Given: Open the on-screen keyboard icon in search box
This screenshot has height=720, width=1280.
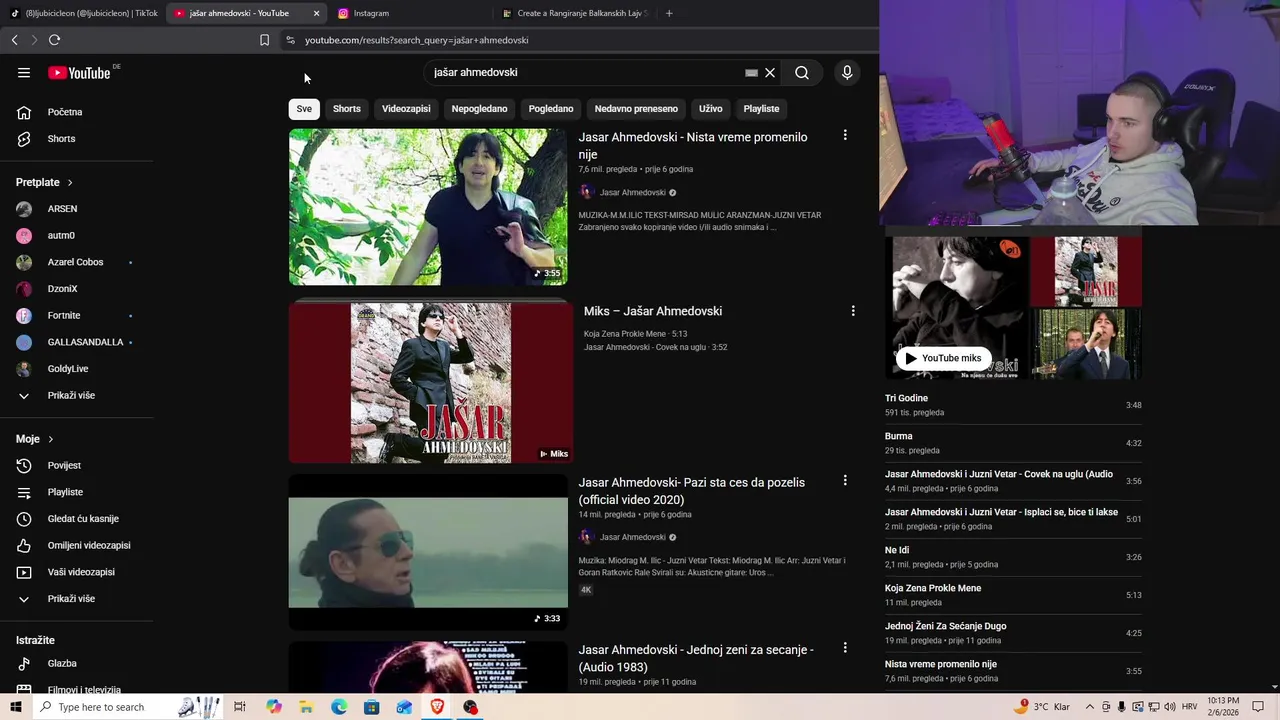Looking at the screenshot, I should (751, 72).
